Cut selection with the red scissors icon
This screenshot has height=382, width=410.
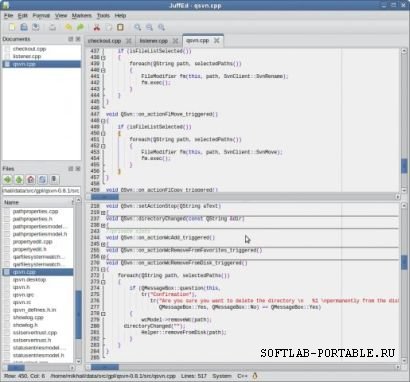[x=97, y=27]
